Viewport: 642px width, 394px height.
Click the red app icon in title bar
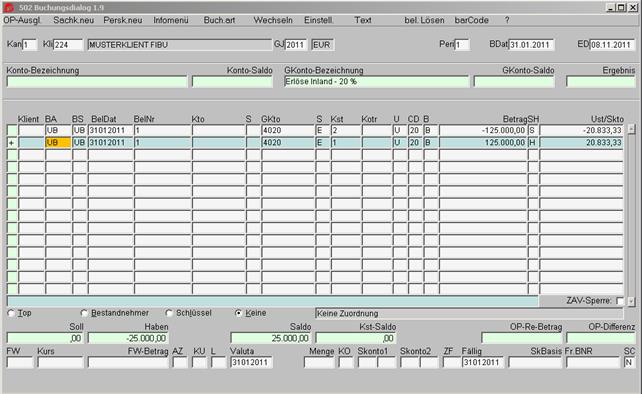[9, 7]
